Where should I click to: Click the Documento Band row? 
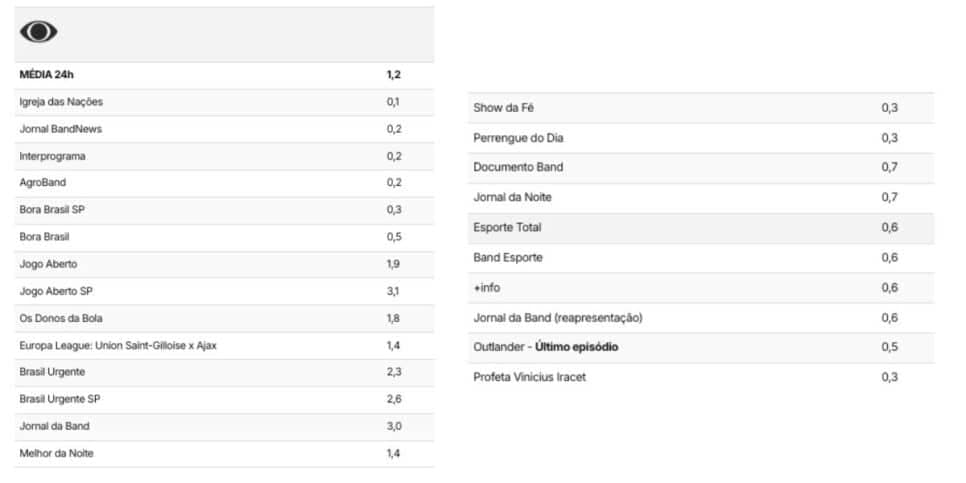(x=700, y=168)
